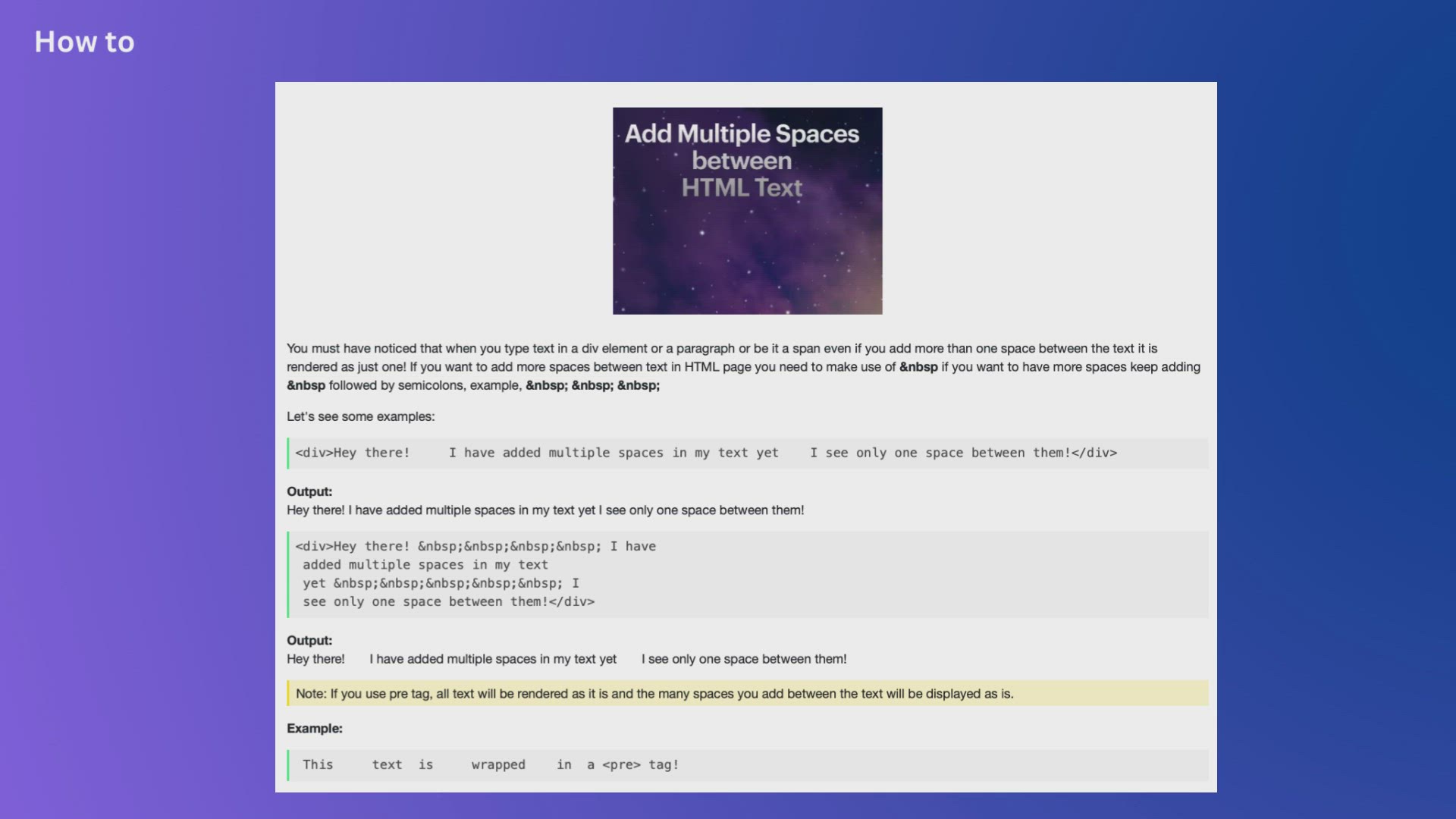1456x819 pixels.
Task: Click the code line ending 'them!</div>'
Action: [x=447, y=602]
